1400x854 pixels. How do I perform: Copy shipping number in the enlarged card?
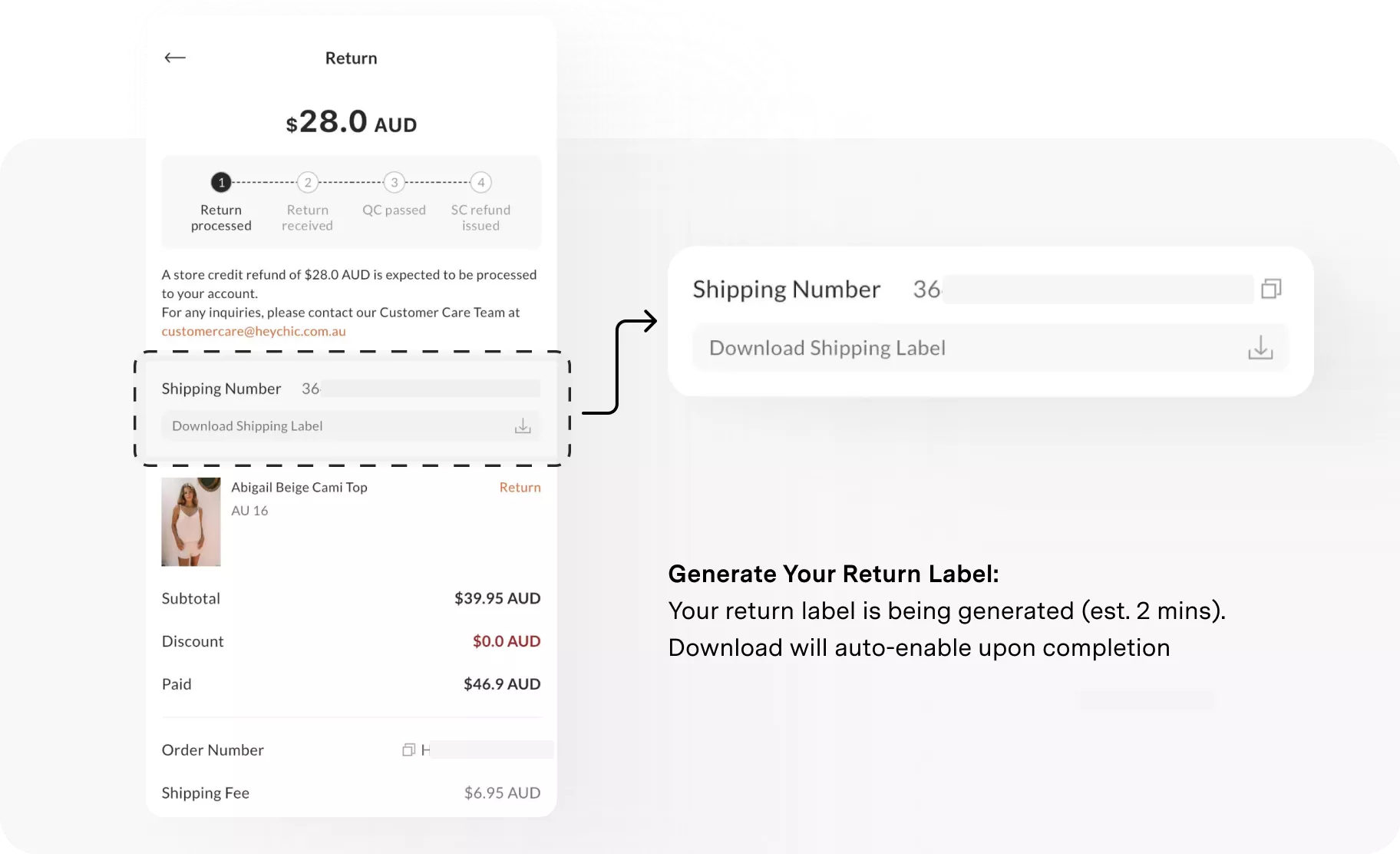(x=1271, y=289)
